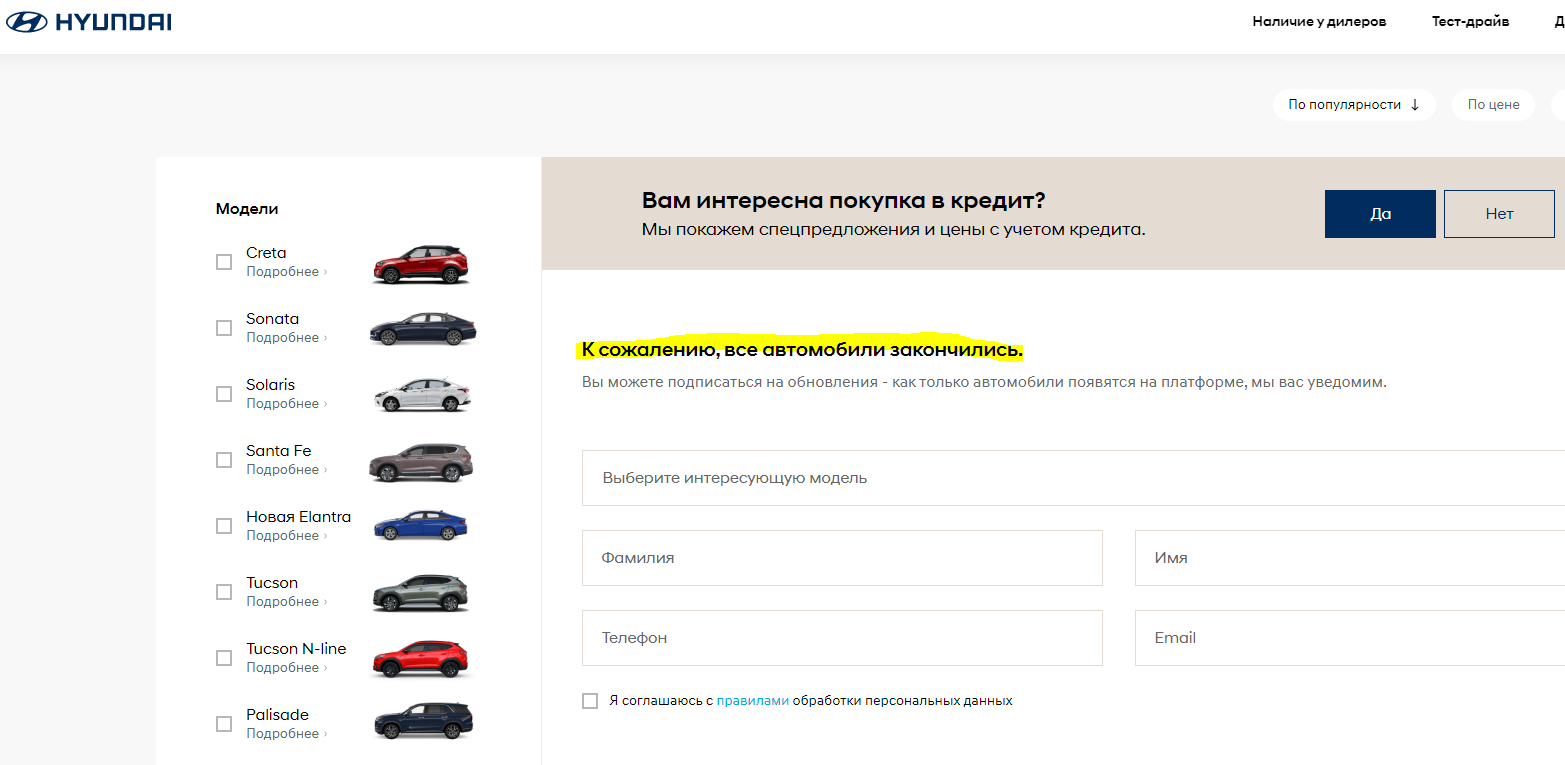Open the Наличие у дилеров menu
Image resolution: width=1565 pixels, height=765 pixels.
tap(1319, 21)
